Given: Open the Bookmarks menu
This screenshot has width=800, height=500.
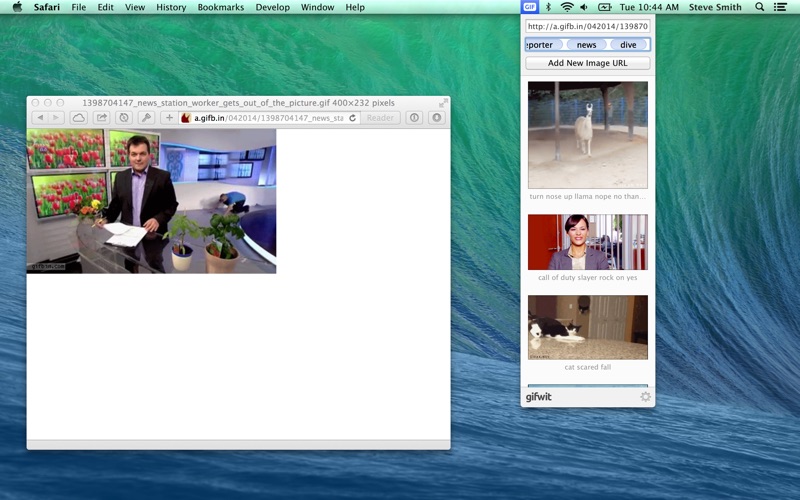Looking at the screenshot, I should pos(220,7).
